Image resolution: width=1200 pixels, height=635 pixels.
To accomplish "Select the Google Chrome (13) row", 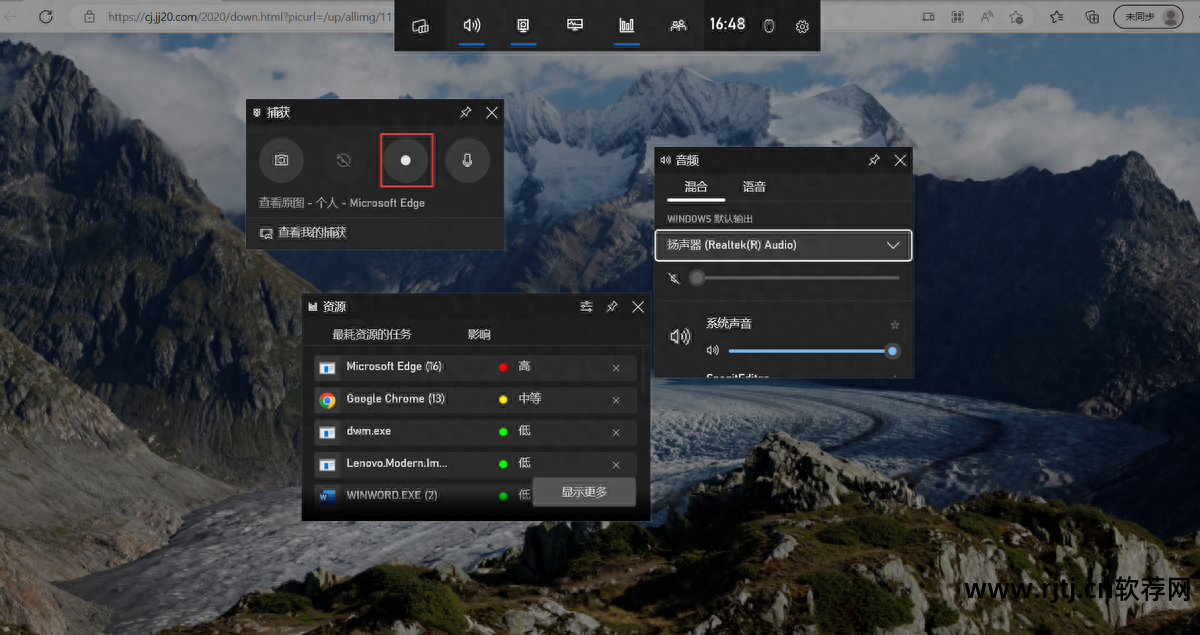I will (x=475, y=399).
